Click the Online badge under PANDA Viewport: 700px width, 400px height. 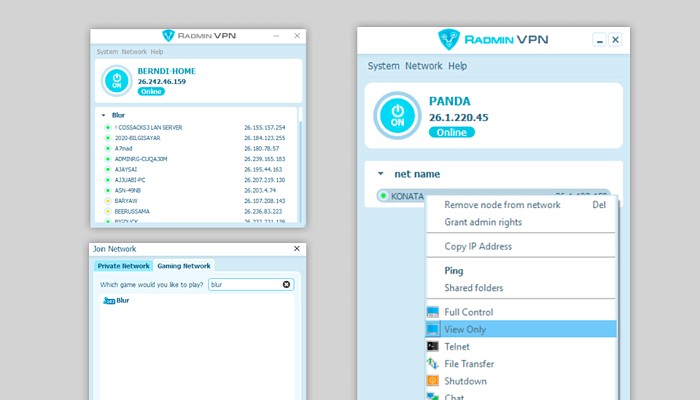click(452, 132)
